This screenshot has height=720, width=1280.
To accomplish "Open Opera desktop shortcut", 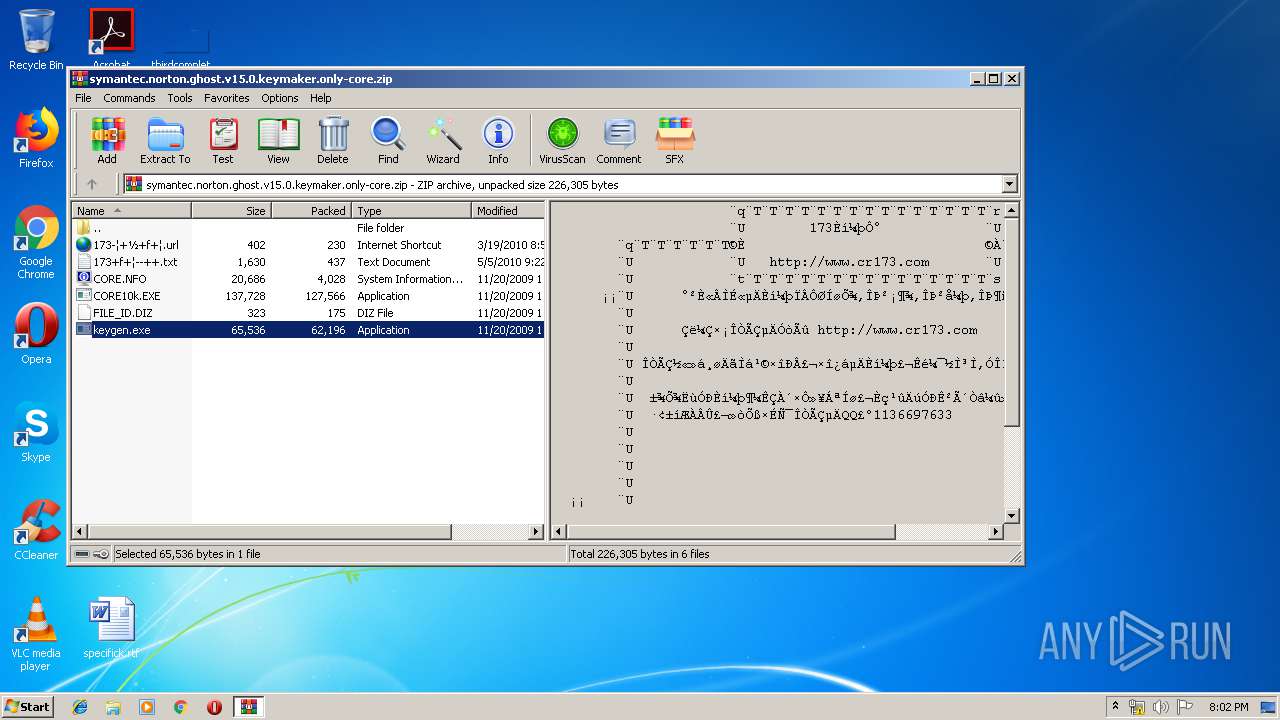I will click(x=36, y=334).
